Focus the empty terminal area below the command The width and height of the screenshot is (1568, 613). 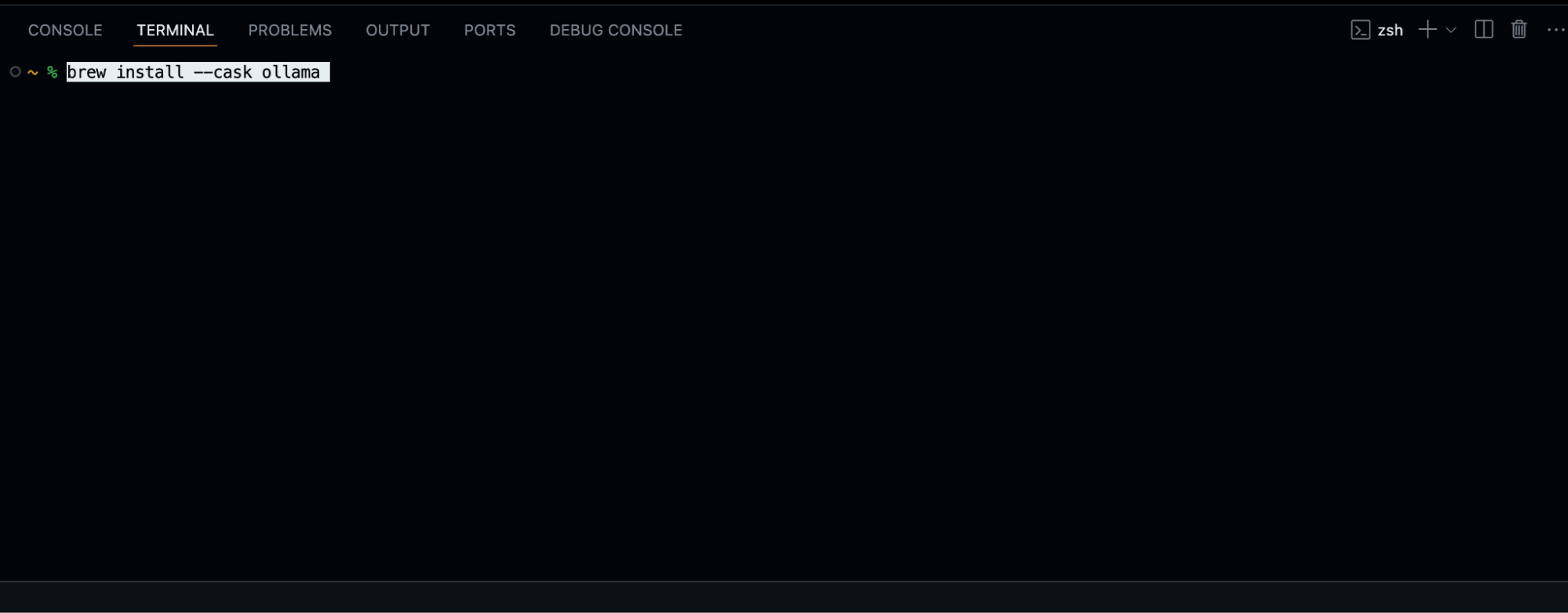pos(784,329)
